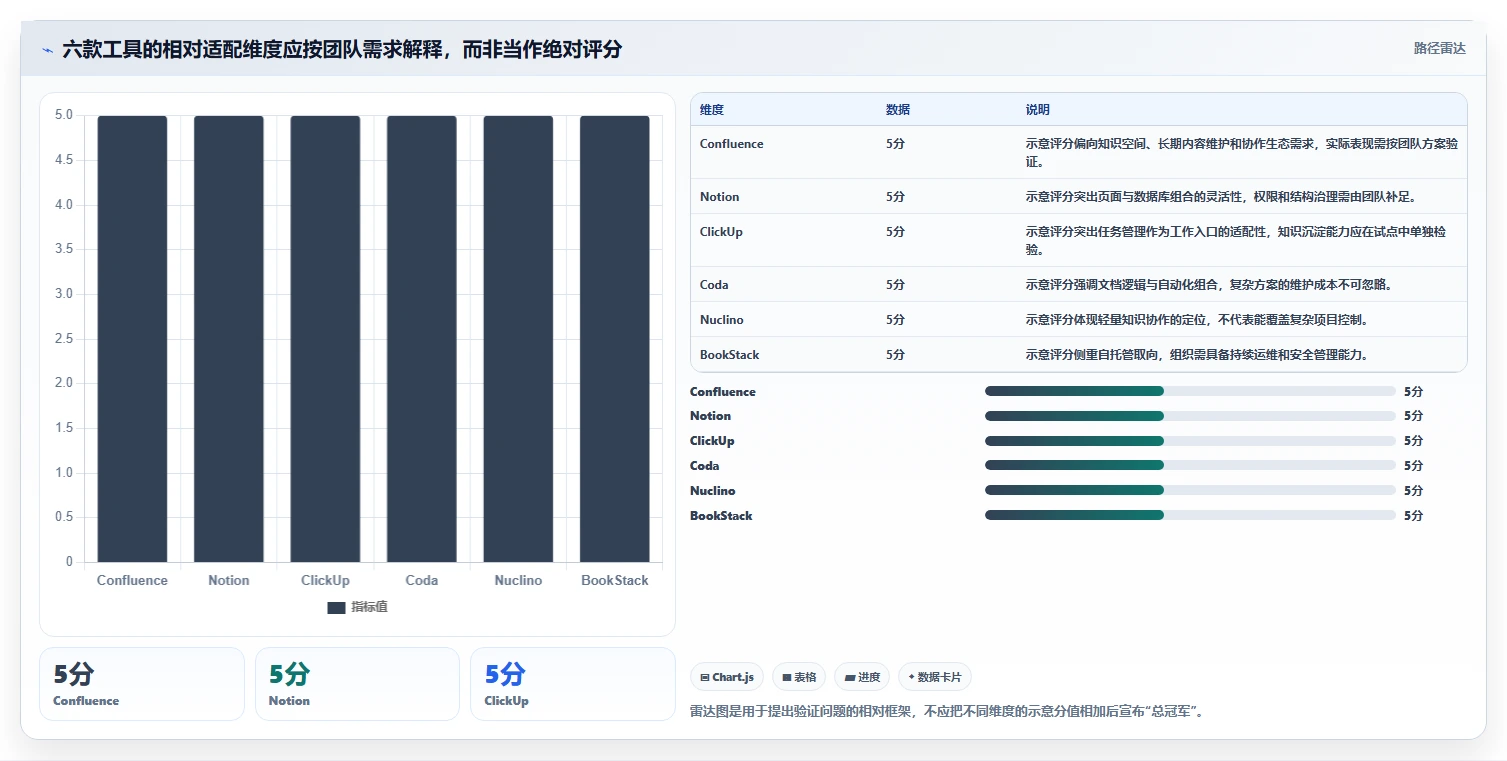This screenshot has width=1507, height=761.
Task: Click the Nuclino progress bar
Action: coord(1190,490)
